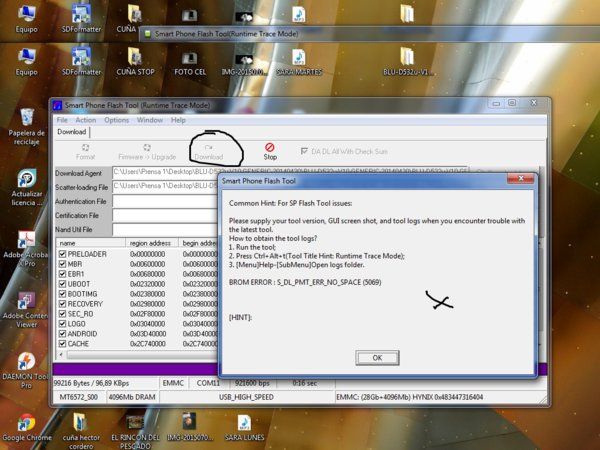Click the Scatter-loading File label button
600x450 pixels.
[82, 188]
